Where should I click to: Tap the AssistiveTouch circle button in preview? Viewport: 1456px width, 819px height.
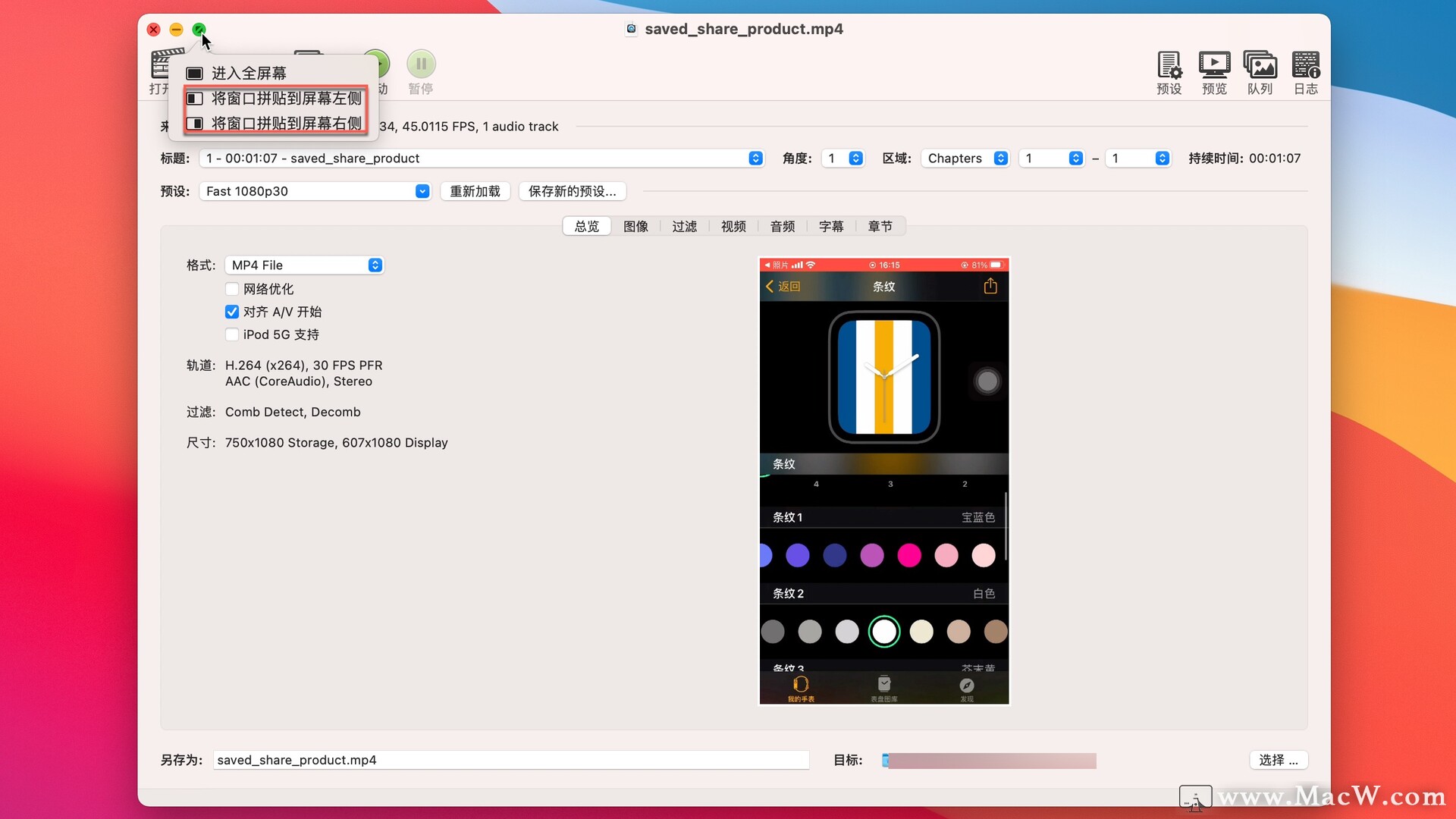[x=987, y=381]
